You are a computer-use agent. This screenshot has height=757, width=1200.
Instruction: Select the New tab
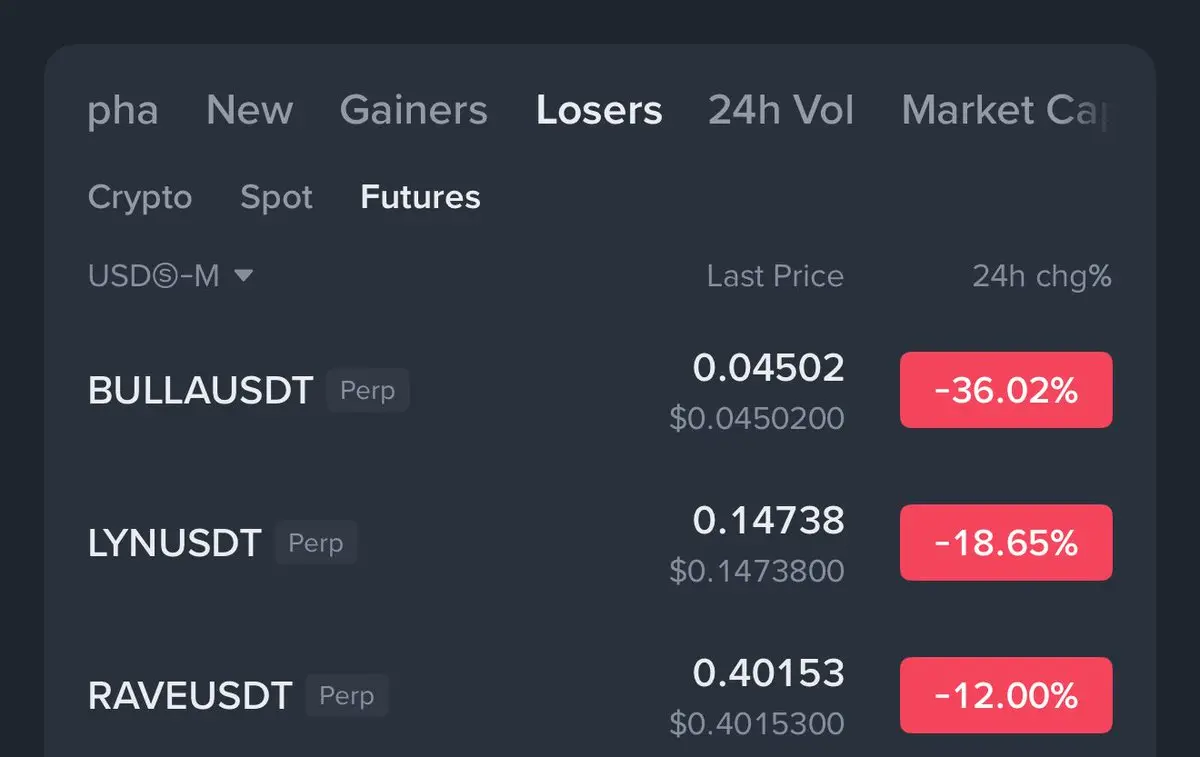click(249, 110)
